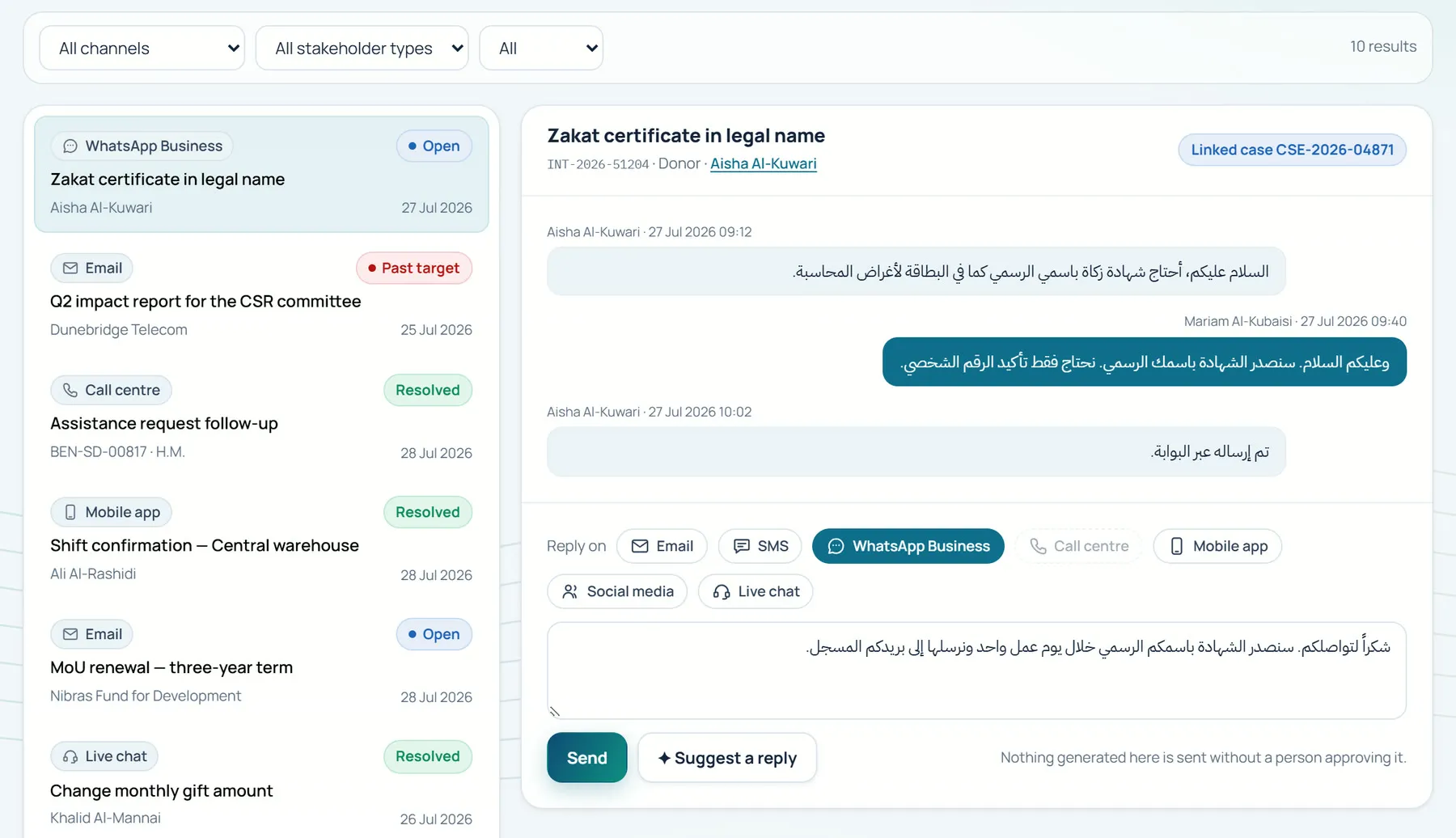Send the drafted reply
The image size is (1456, 838).
coord(587,758)
